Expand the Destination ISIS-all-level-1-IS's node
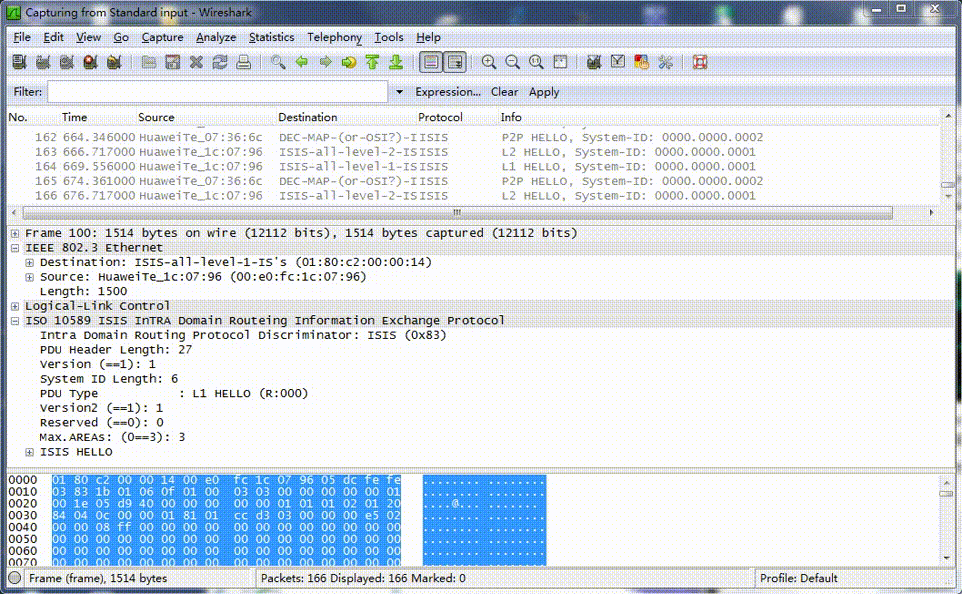The width and height of the screenshot is (962, 594). click(x=29, y=263)
